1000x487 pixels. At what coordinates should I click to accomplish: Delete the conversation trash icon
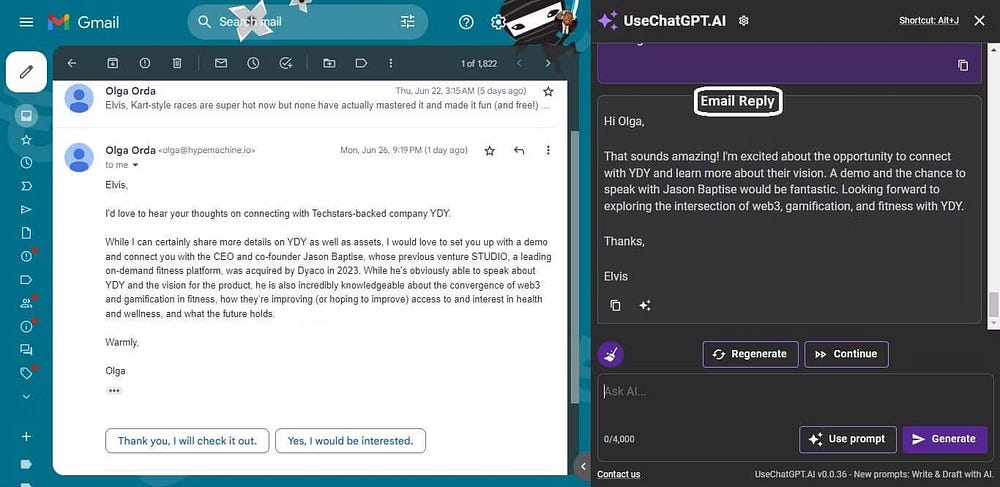coord(177,63)
